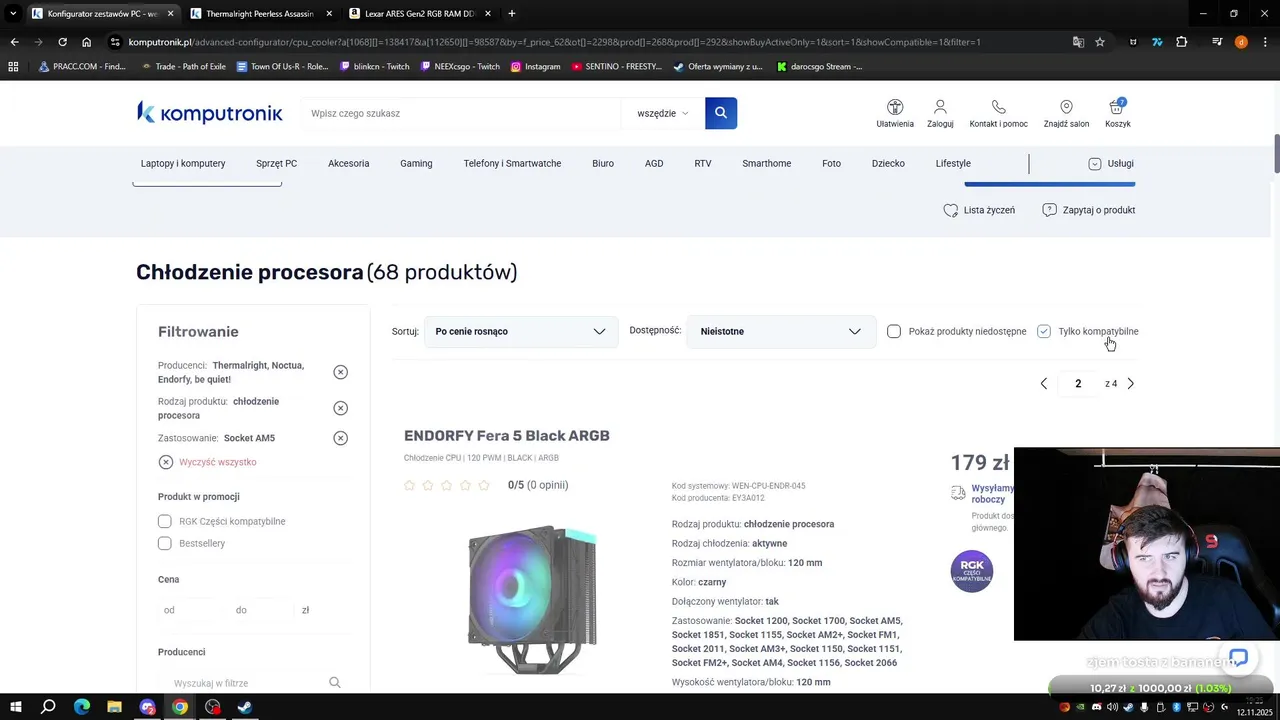
Task: Go to next results page arrow
Action: [x=1131, y=384]
